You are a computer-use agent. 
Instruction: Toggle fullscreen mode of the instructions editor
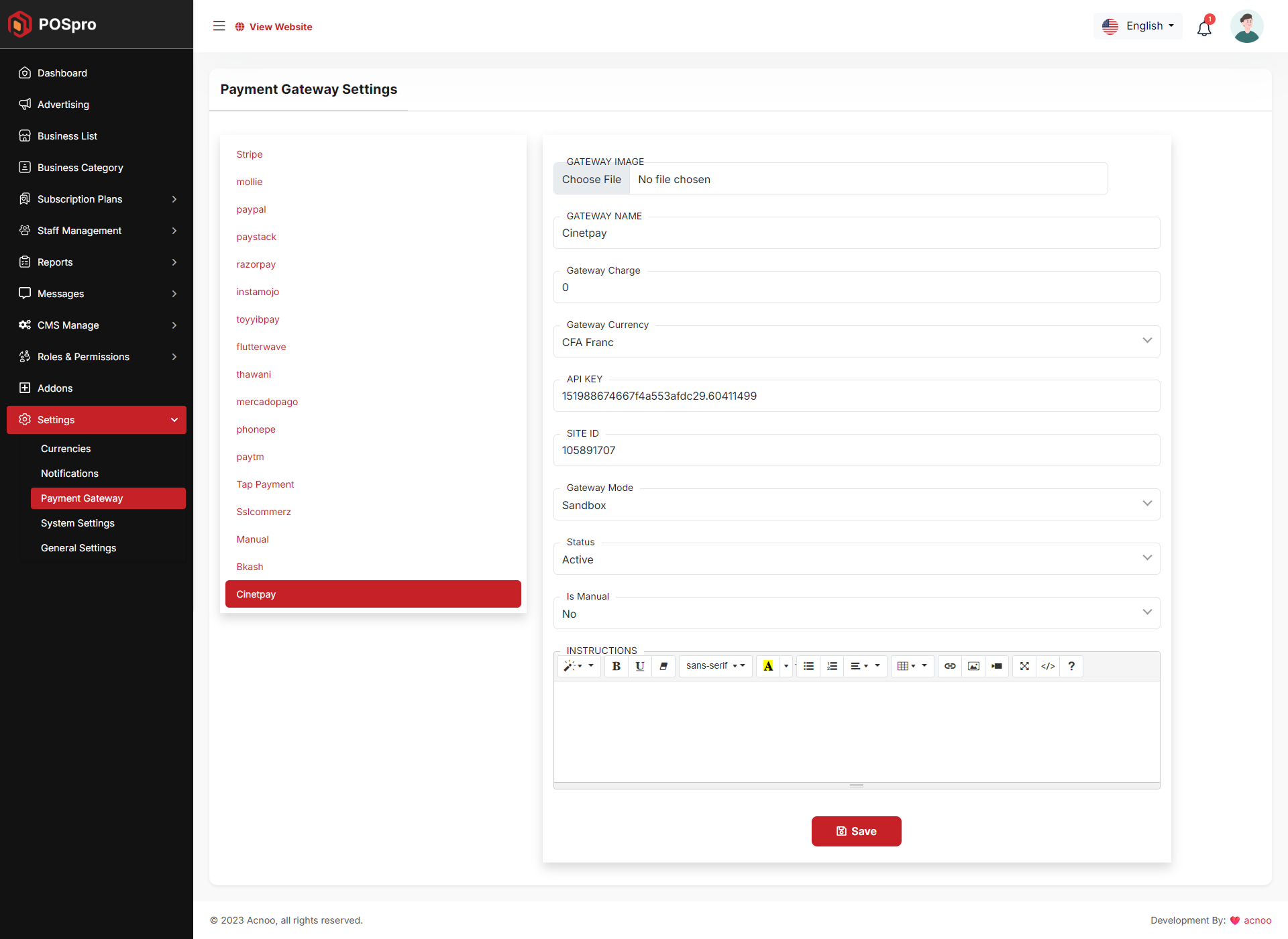(1024, 666)
